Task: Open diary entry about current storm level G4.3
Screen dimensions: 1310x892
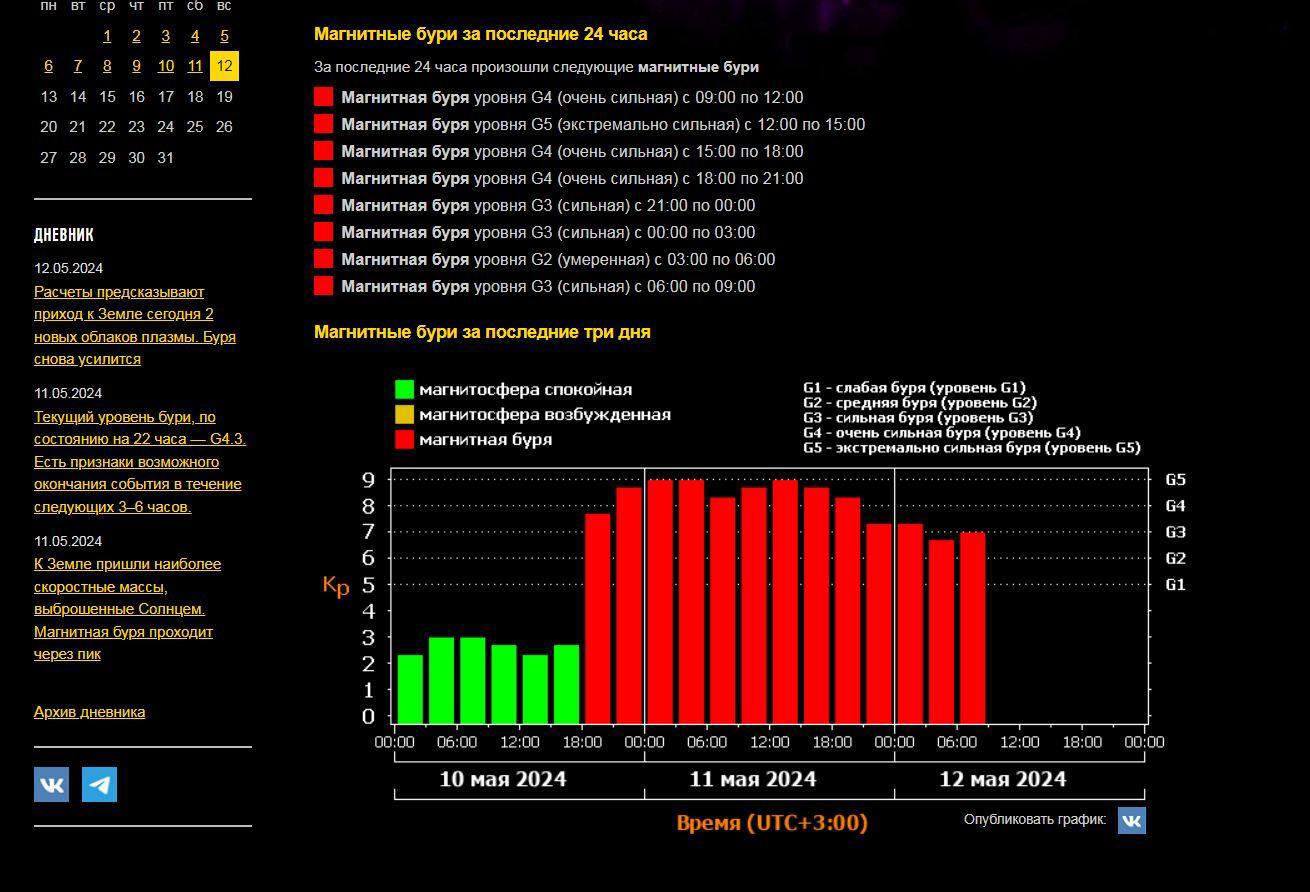Action: [x=139, y=461]
